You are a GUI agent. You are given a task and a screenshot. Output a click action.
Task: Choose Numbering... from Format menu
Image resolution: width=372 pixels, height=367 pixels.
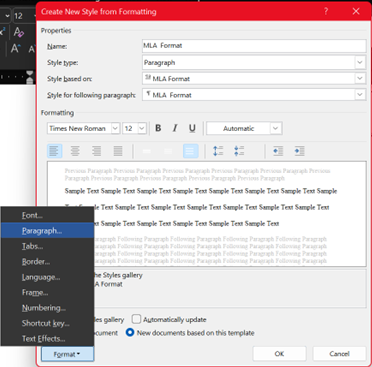(47, 308)
